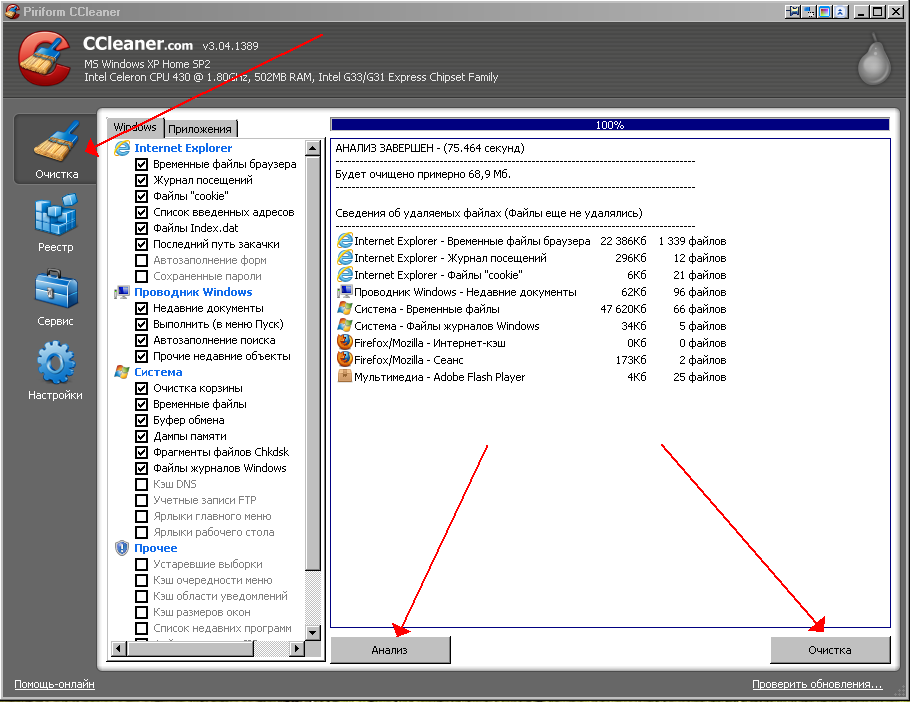Click computer icon of Недавние документы result
This screenshot has height=702, width=910.
[345, 291]
